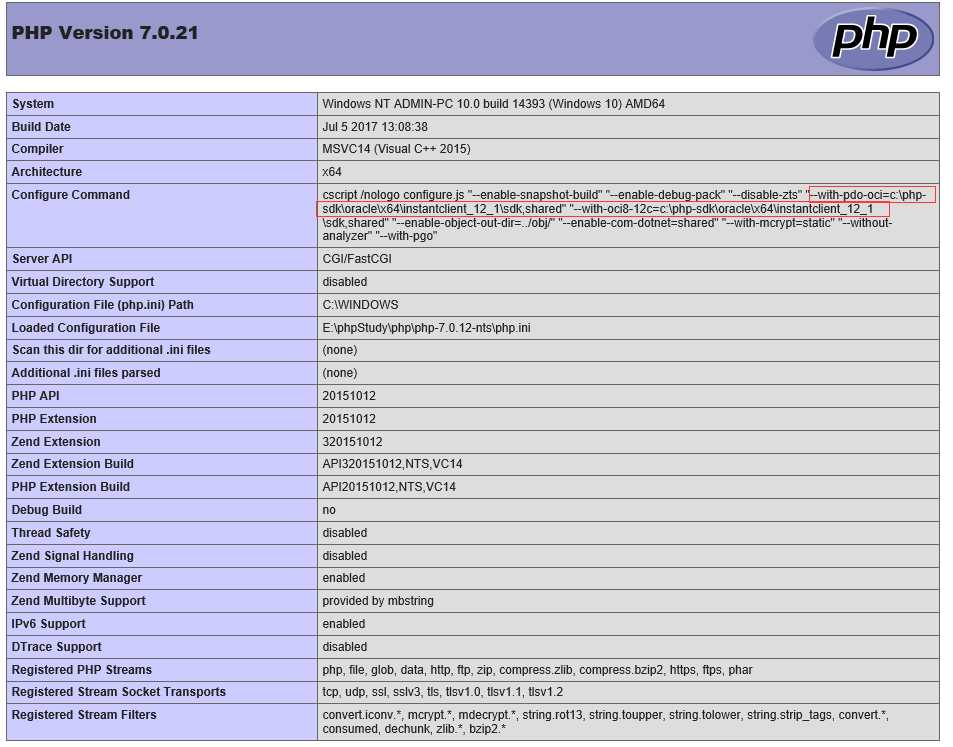Select the 'Registered Stream Filters' label

pos(84,715)
